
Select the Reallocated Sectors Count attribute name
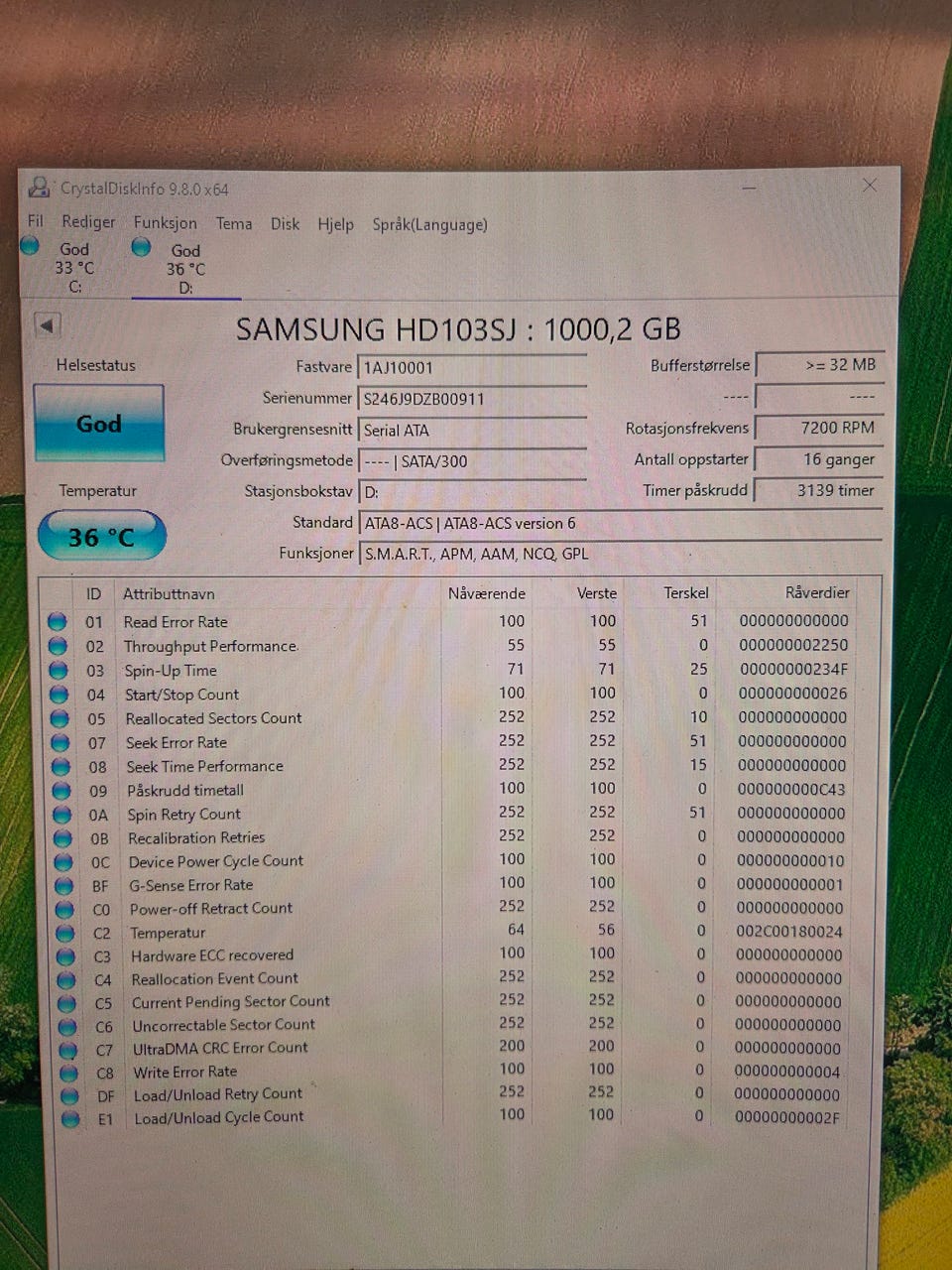[x=213, y=718]
